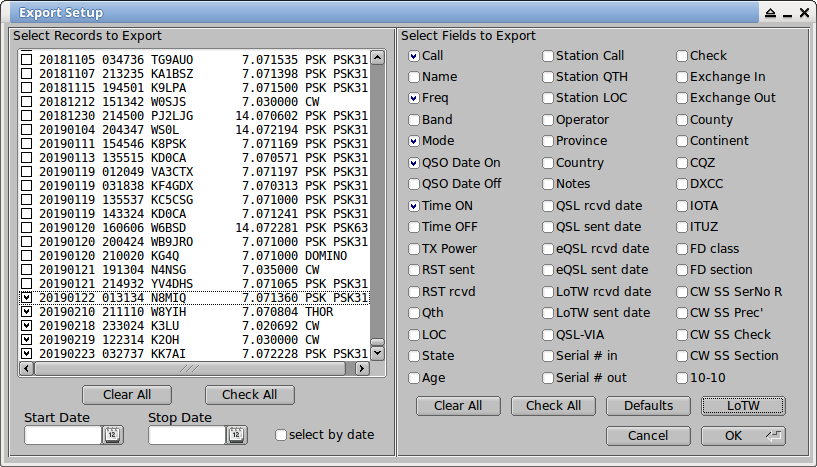
Task: Click the horizontal scroll-right arrow
Action: (362, 368)
